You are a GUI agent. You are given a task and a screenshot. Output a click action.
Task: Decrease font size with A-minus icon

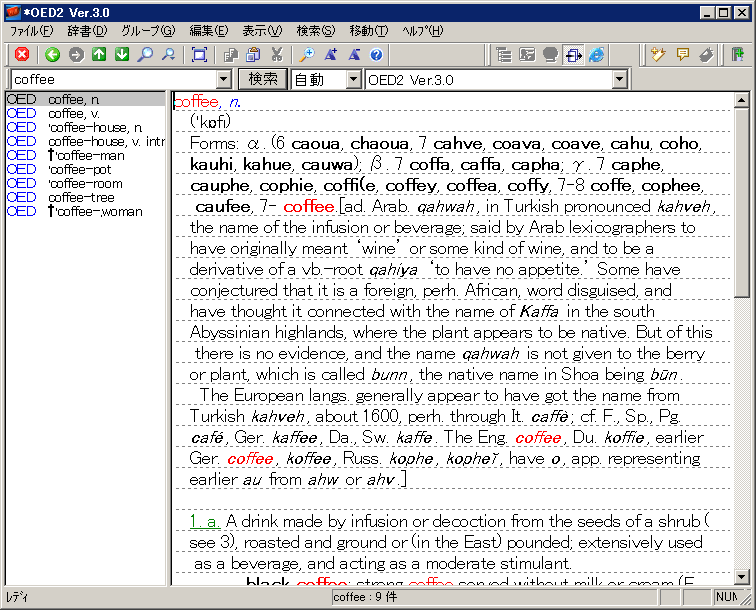tap(354, 54)
